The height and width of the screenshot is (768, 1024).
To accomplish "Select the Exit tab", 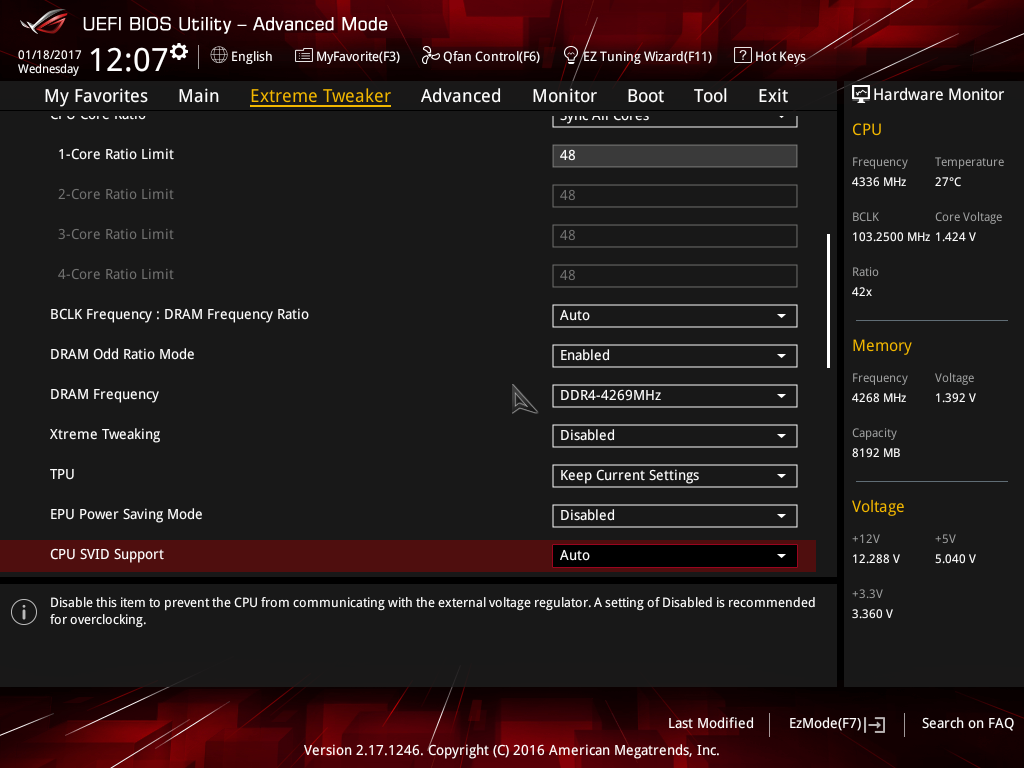I will 773,96.
